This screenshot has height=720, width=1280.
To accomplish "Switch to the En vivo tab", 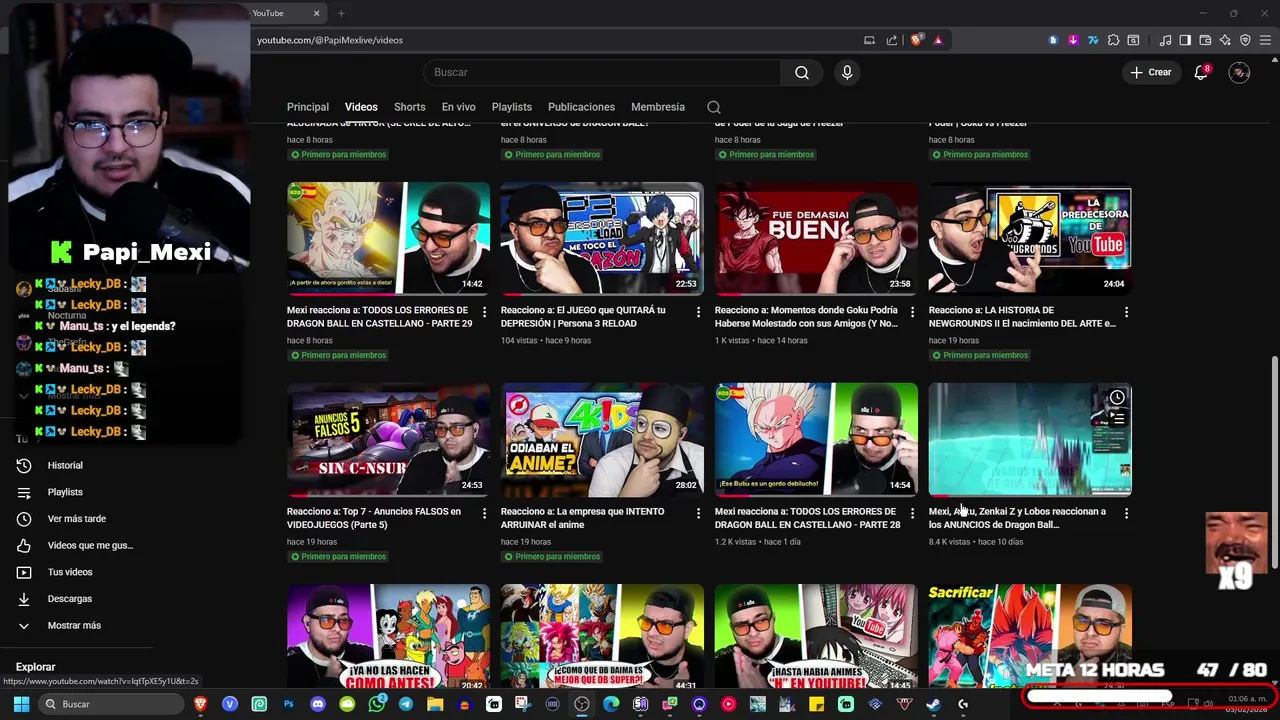I will click(x=459, y=107).
